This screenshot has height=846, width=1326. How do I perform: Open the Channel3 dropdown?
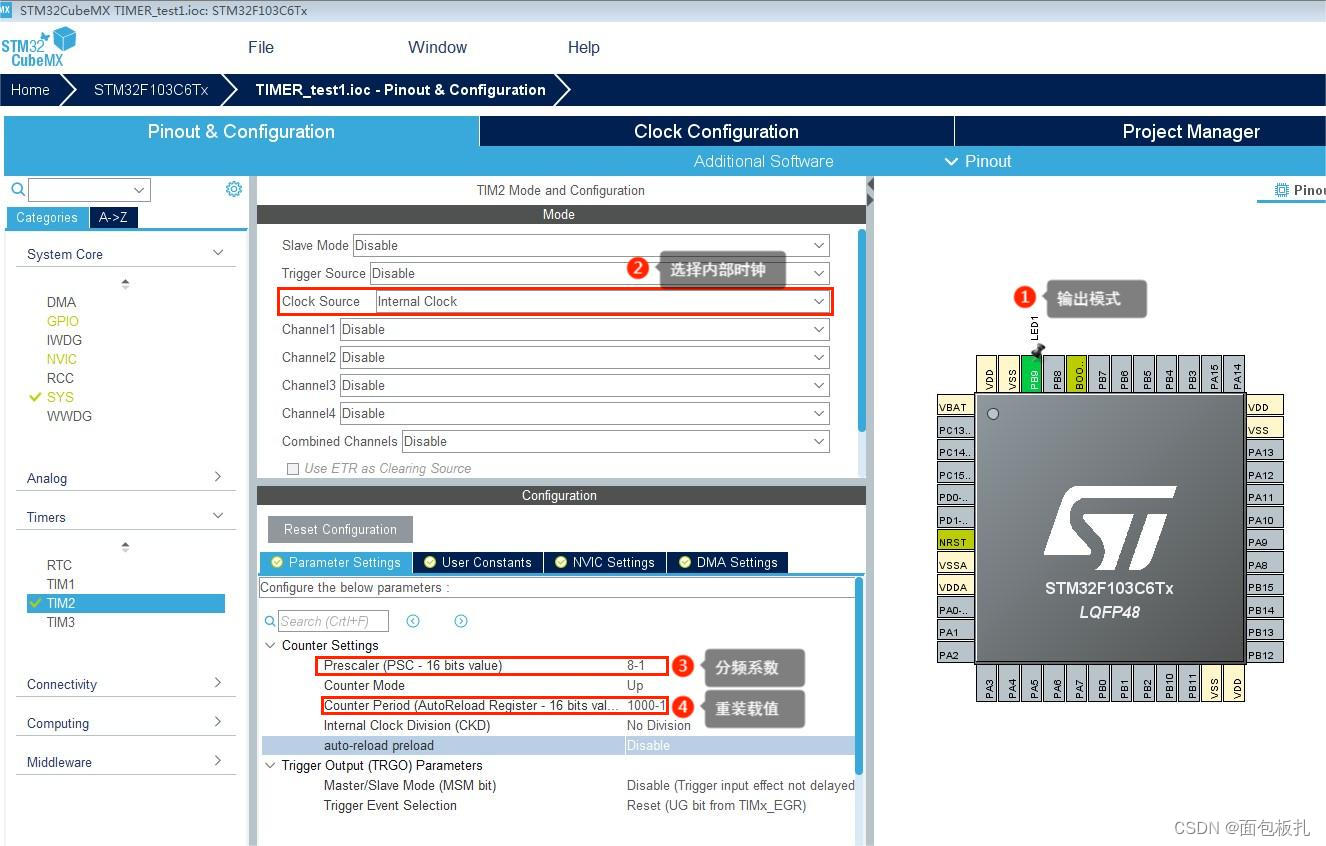coord(584,385)
